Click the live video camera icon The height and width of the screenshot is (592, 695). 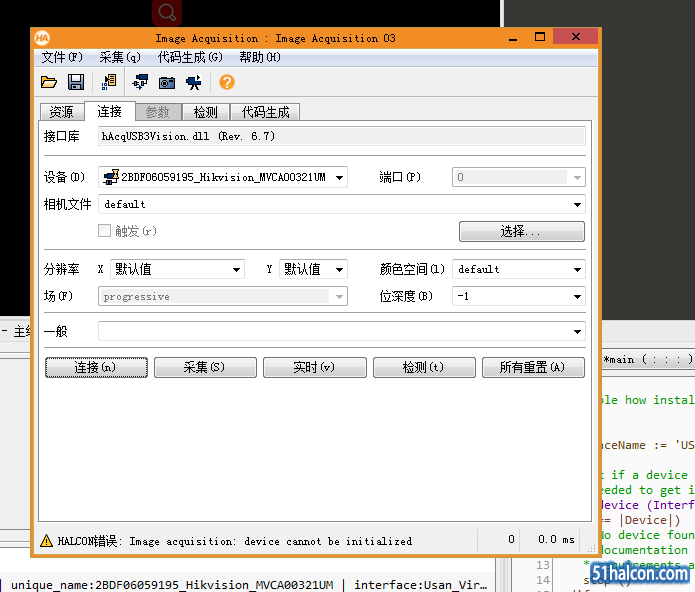click(x=194, y=82)
